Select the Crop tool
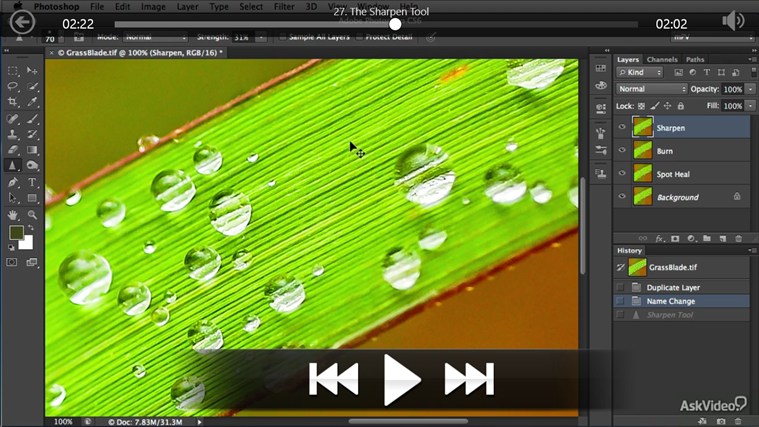Image resolution: width=759 pixels, height=427 pixels. pyautogui.click(x=13, y=102)
